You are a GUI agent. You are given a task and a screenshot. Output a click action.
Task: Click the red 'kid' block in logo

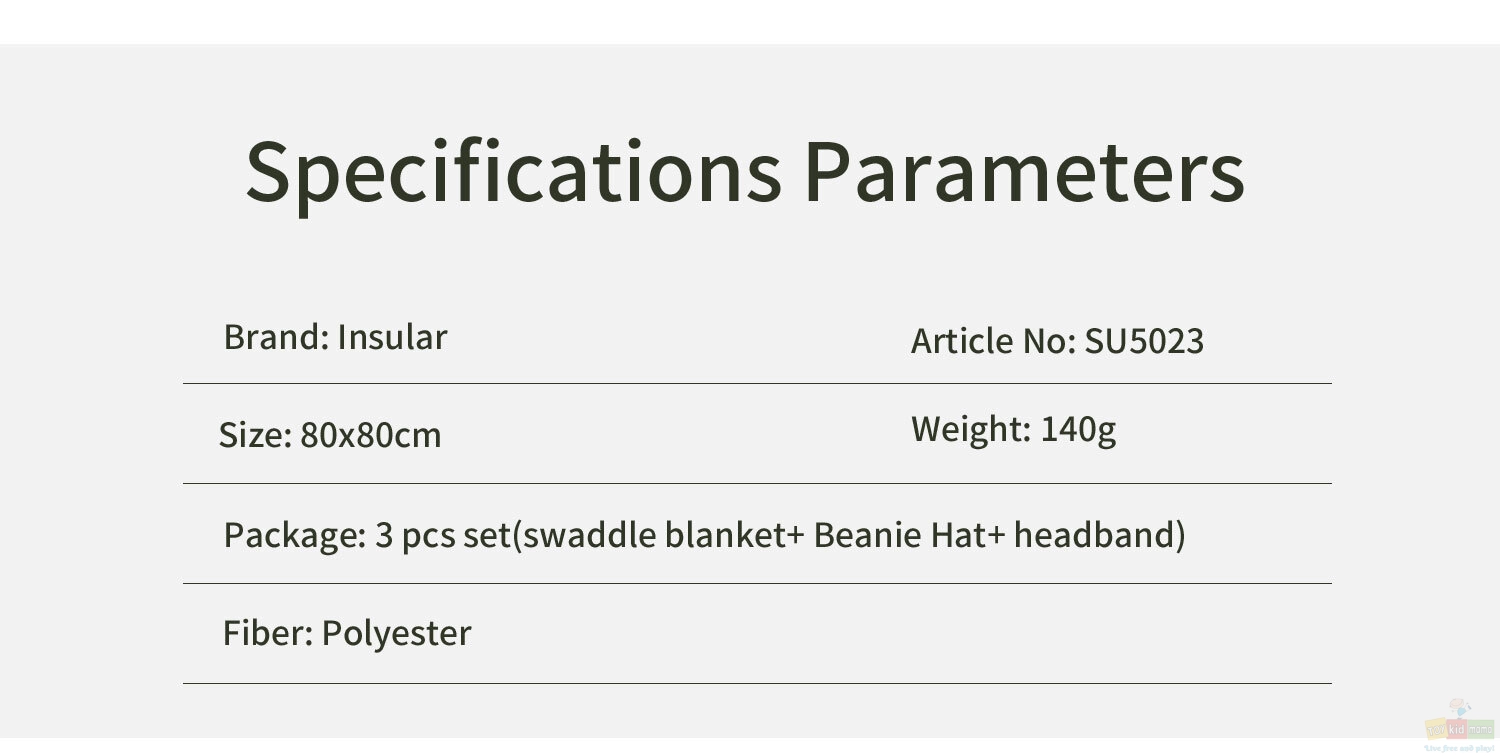pyautogui.click(x=1457, y=729)
